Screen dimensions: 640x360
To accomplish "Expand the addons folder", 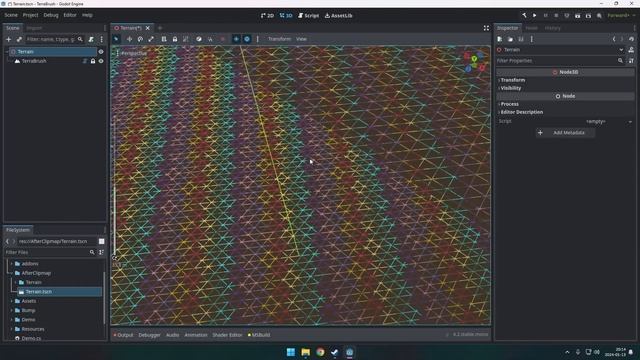I will (11, 264).
